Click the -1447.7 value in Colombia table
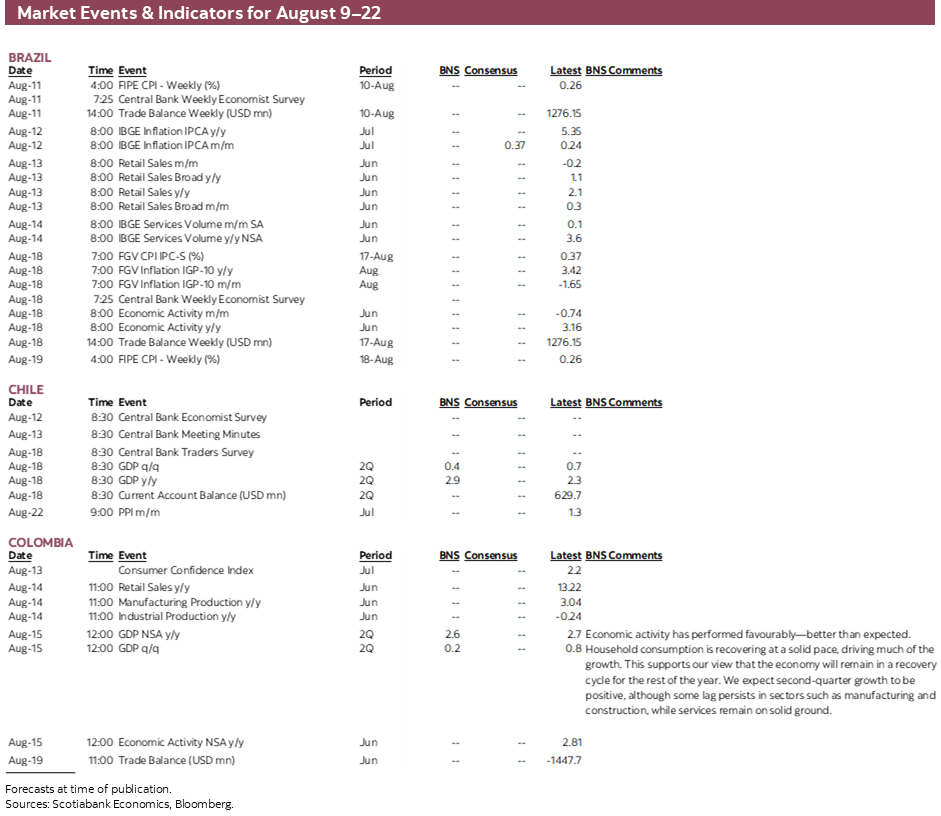The height and width of the screenshot is (816, 941). click(x=564, y=761)
